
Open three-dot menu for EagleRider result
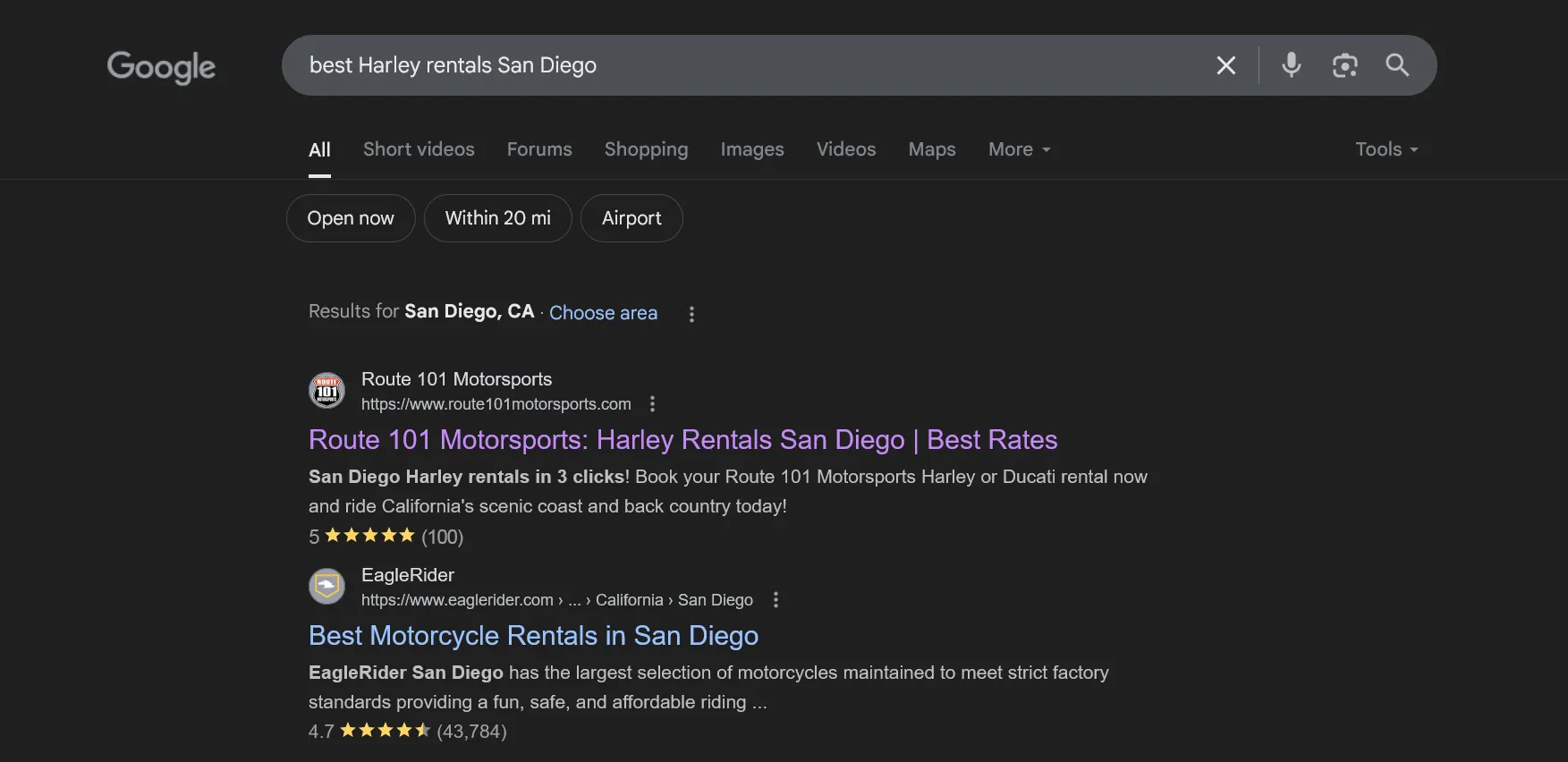click(776, 600)
